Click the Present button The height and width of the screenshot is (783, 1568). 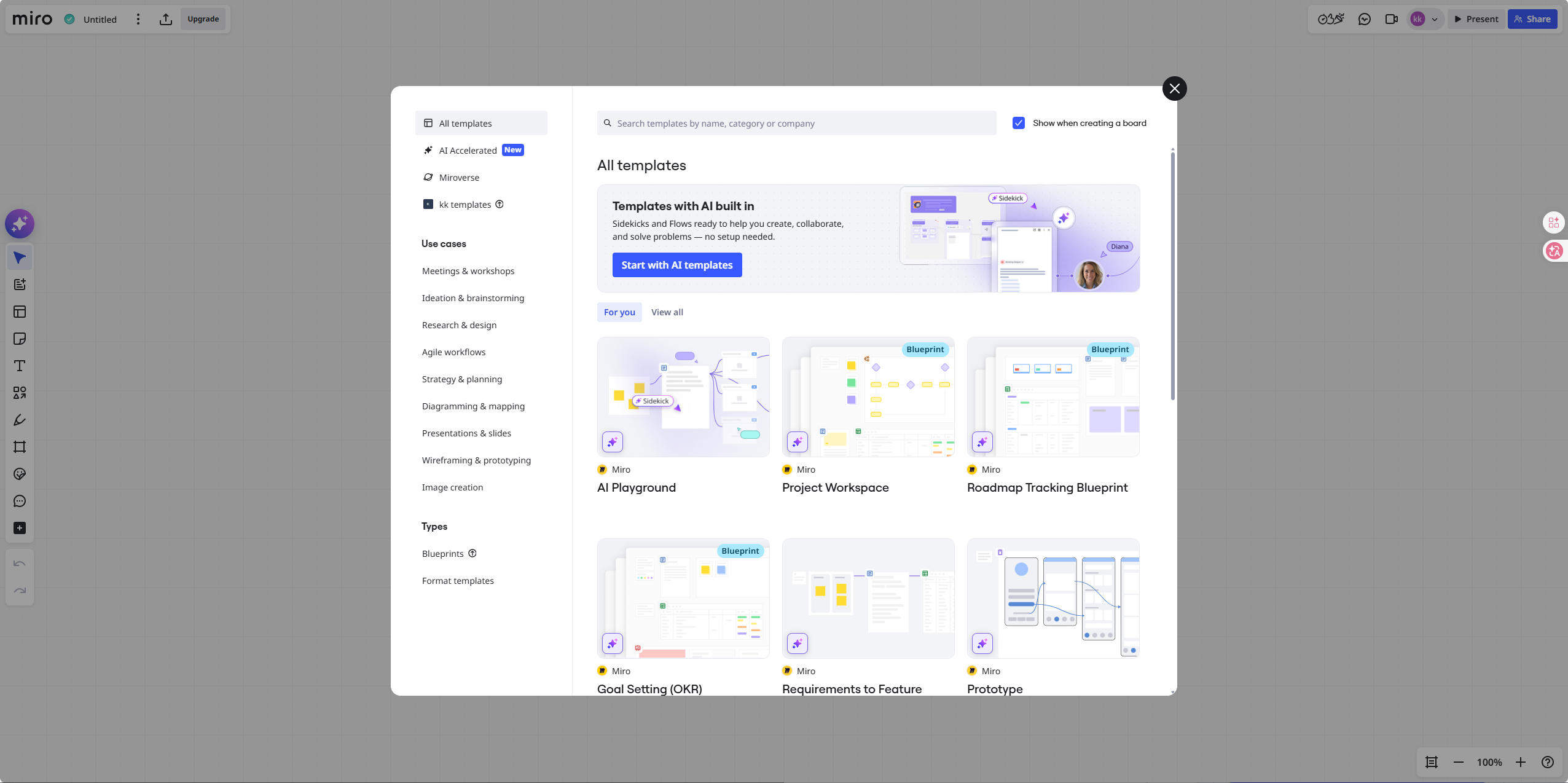[x=1476, y=19]
